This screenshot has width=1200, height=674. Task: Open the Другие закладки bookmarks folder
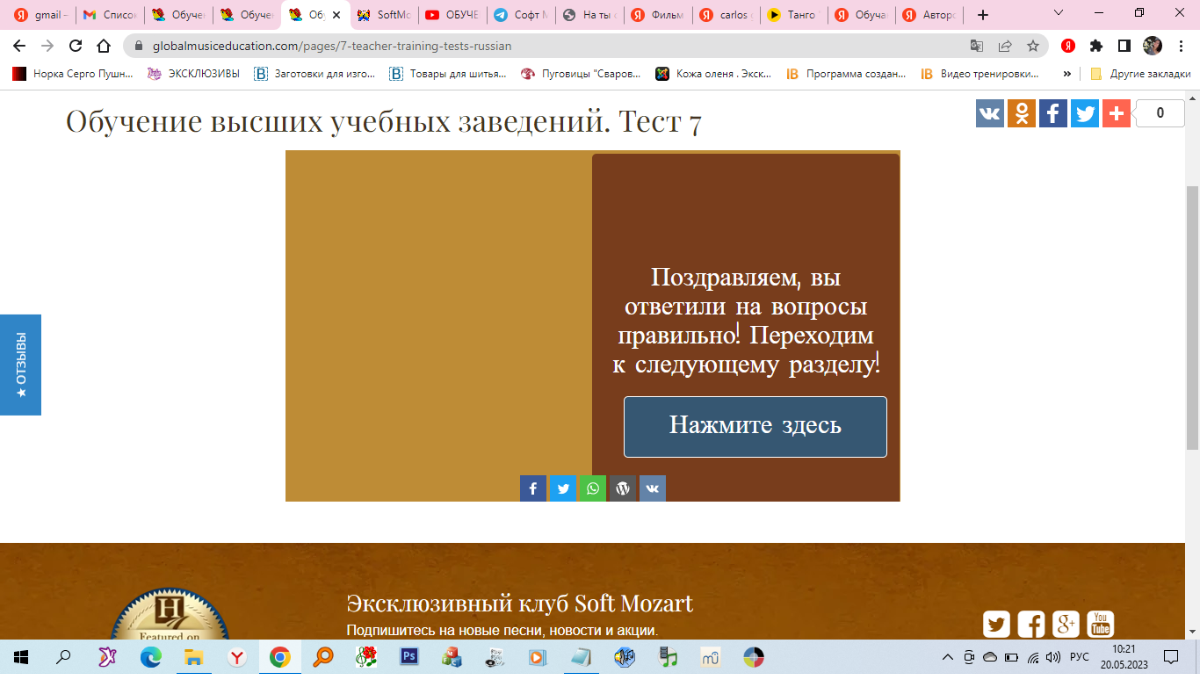tap(1140, 74)
